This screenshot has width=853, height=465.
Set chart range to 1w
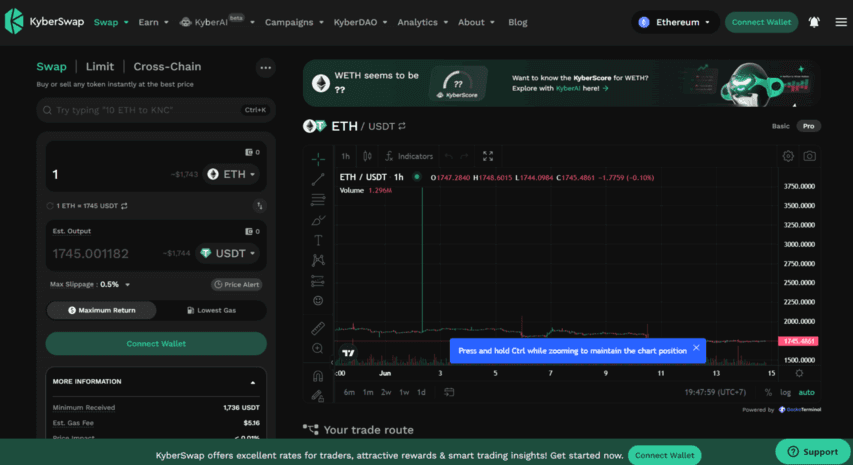404,392
